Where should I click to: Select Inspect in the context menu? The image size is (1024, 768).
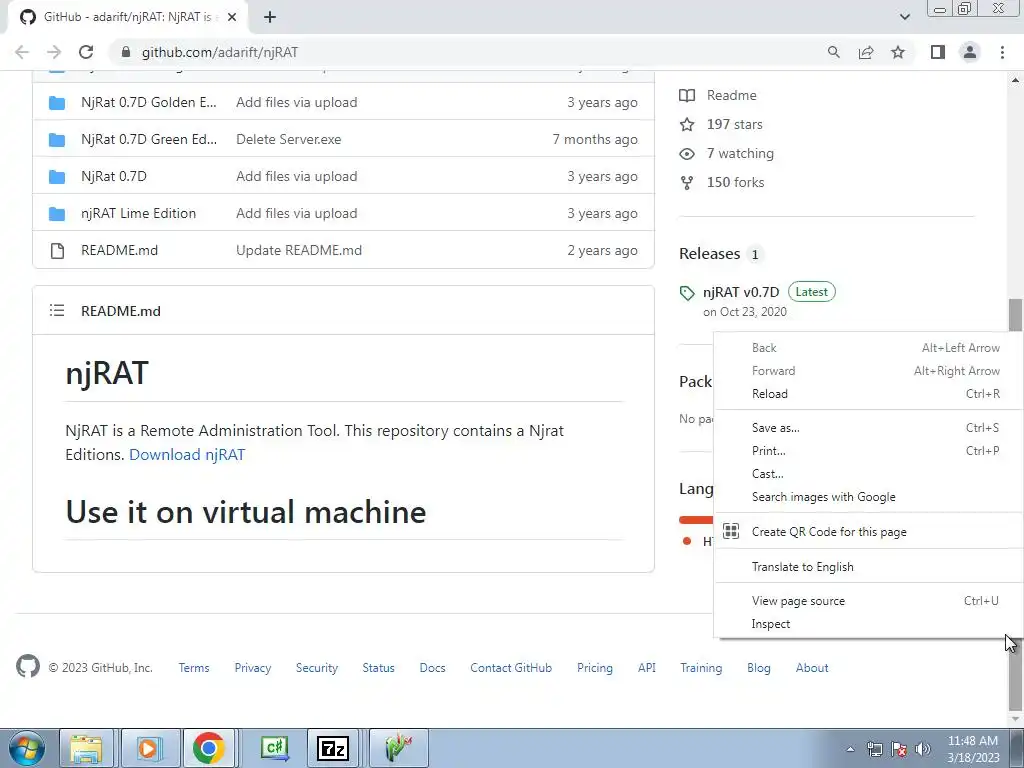(868, 624)
